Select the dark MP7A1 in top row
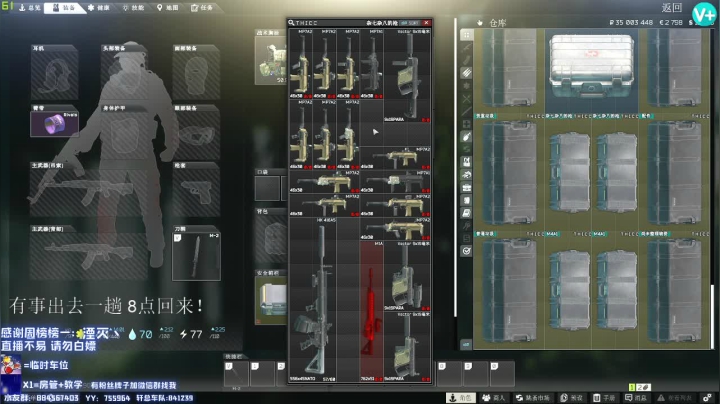This screenshot has width=720, height=404. 371,64
